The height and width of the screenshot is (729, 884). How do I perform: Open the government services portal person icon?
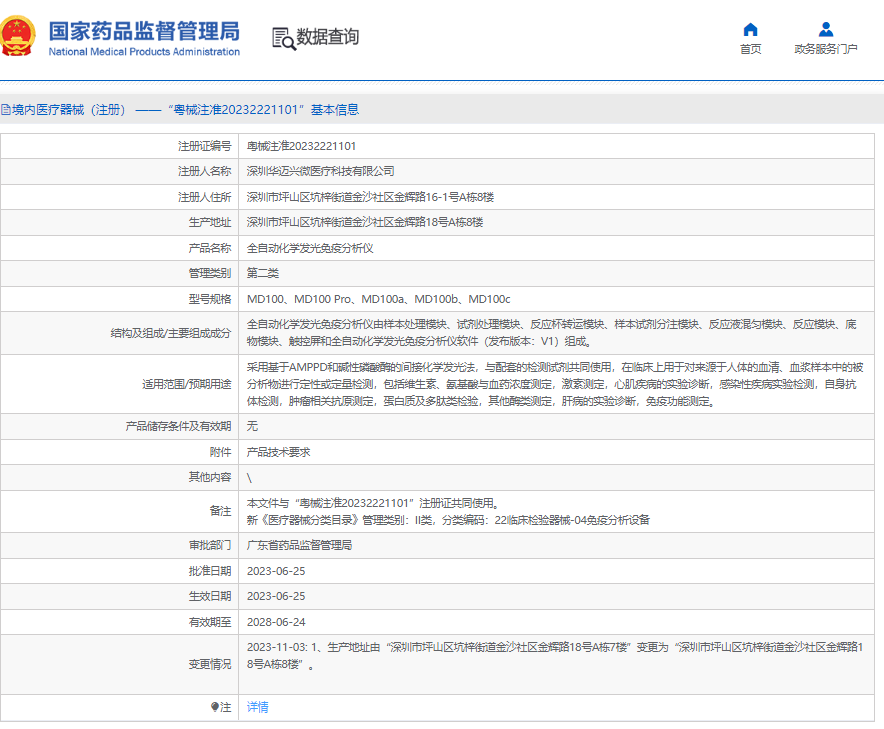[826, 29]
